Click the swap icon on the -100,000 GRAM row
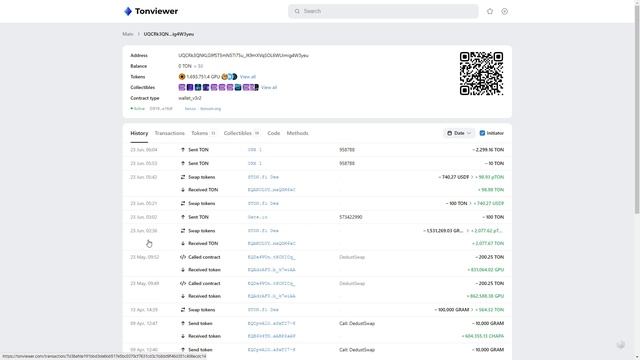The height and width of the screenshot is (360, 640). 183,310
